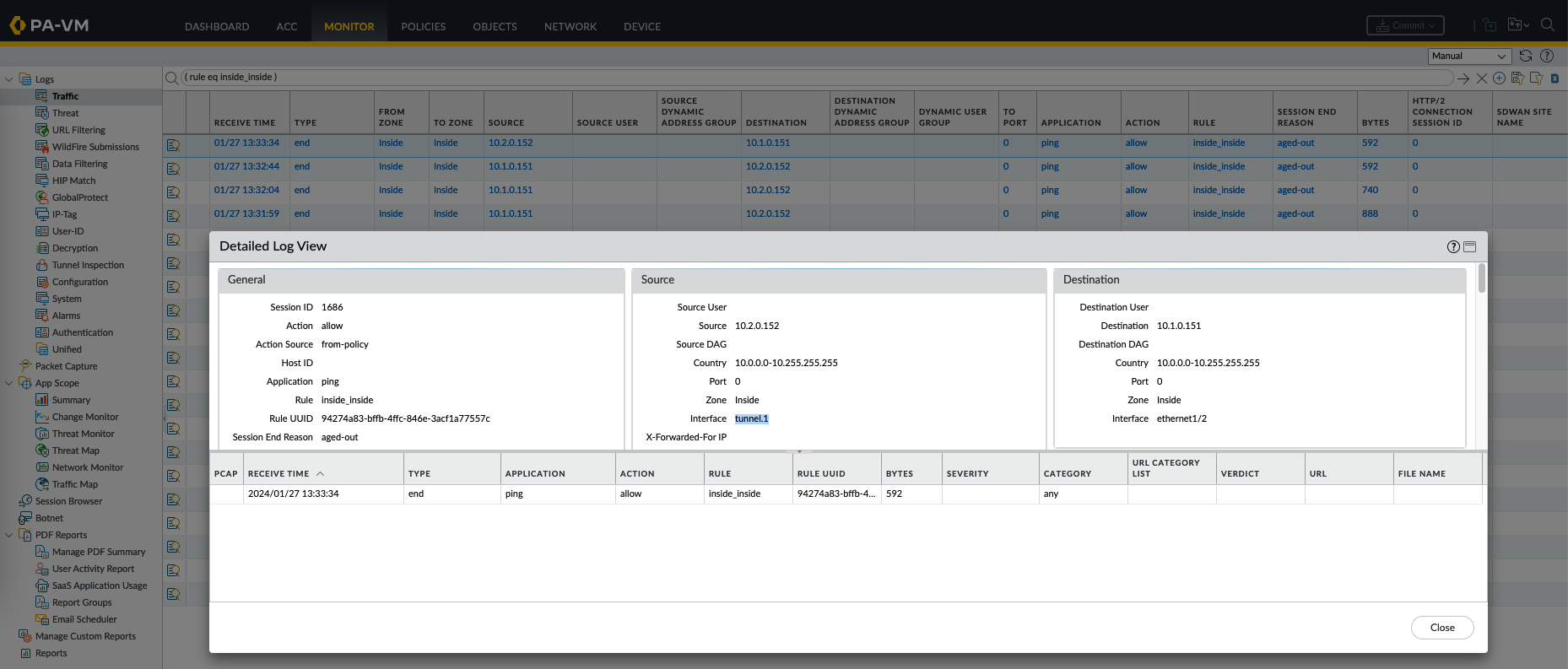Open help for Detailed Log View dialog

tap(1452, 246)
